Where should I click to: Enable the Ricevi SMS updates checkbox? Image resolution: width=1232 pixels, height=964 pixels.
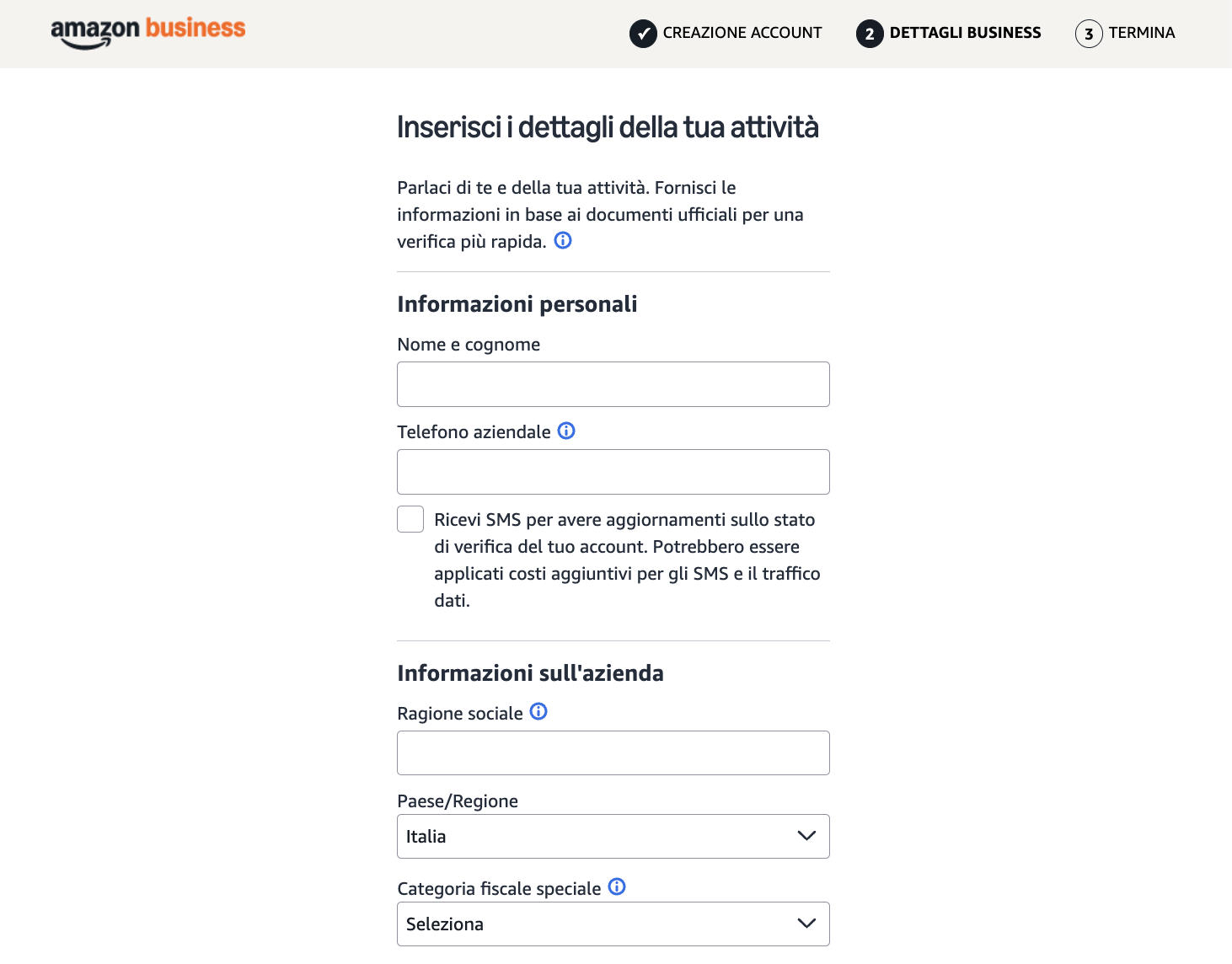click(410, 519)
